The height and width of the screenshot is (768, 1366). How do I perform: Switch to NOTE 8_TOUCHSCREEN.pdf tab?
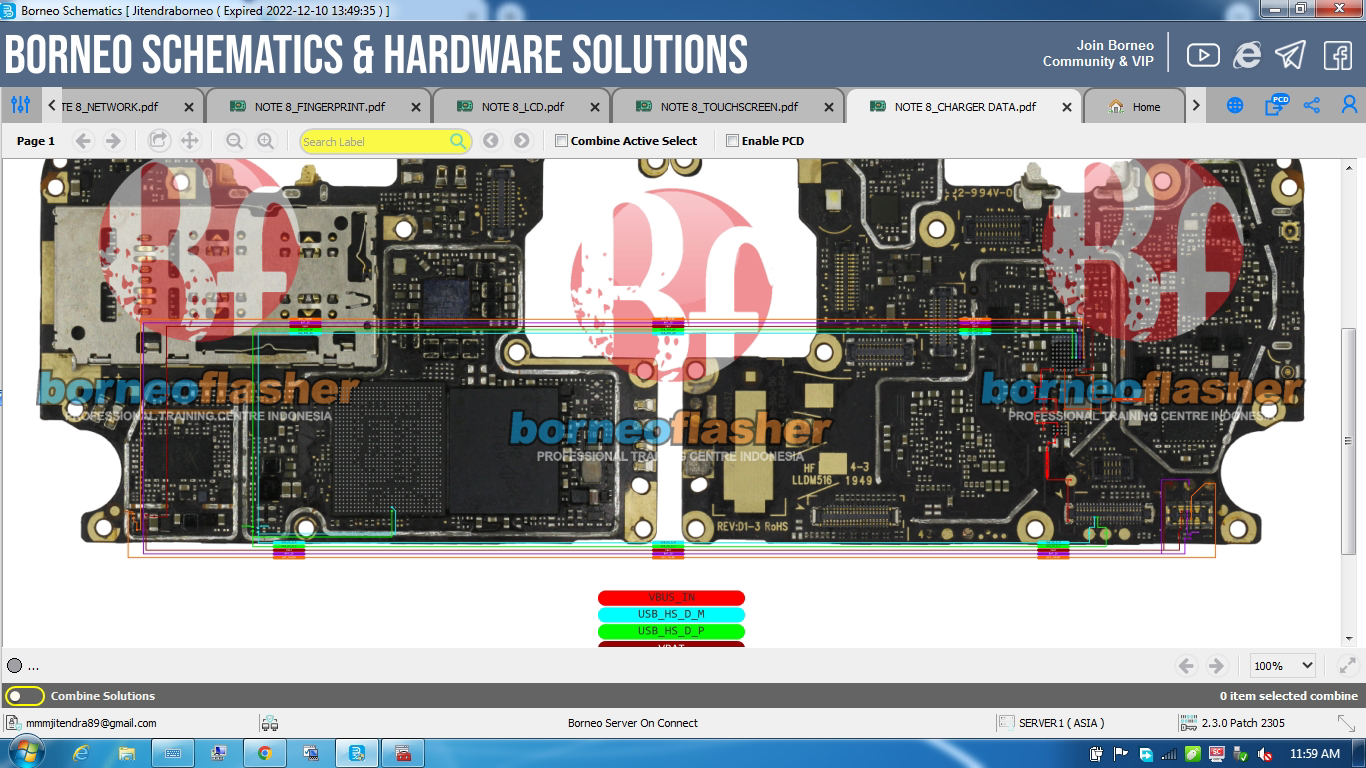point(728,107)
